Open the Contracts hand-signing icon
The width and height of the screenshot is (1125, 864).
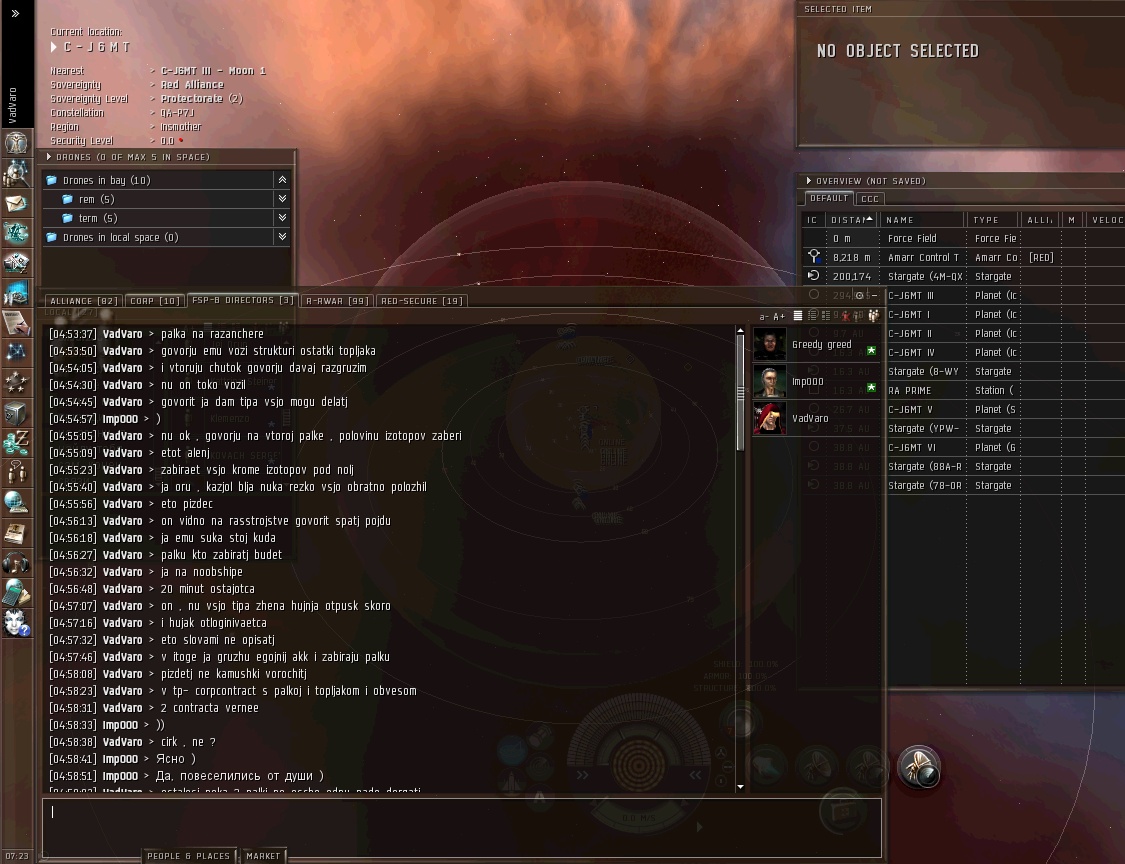tap(16, 323)
